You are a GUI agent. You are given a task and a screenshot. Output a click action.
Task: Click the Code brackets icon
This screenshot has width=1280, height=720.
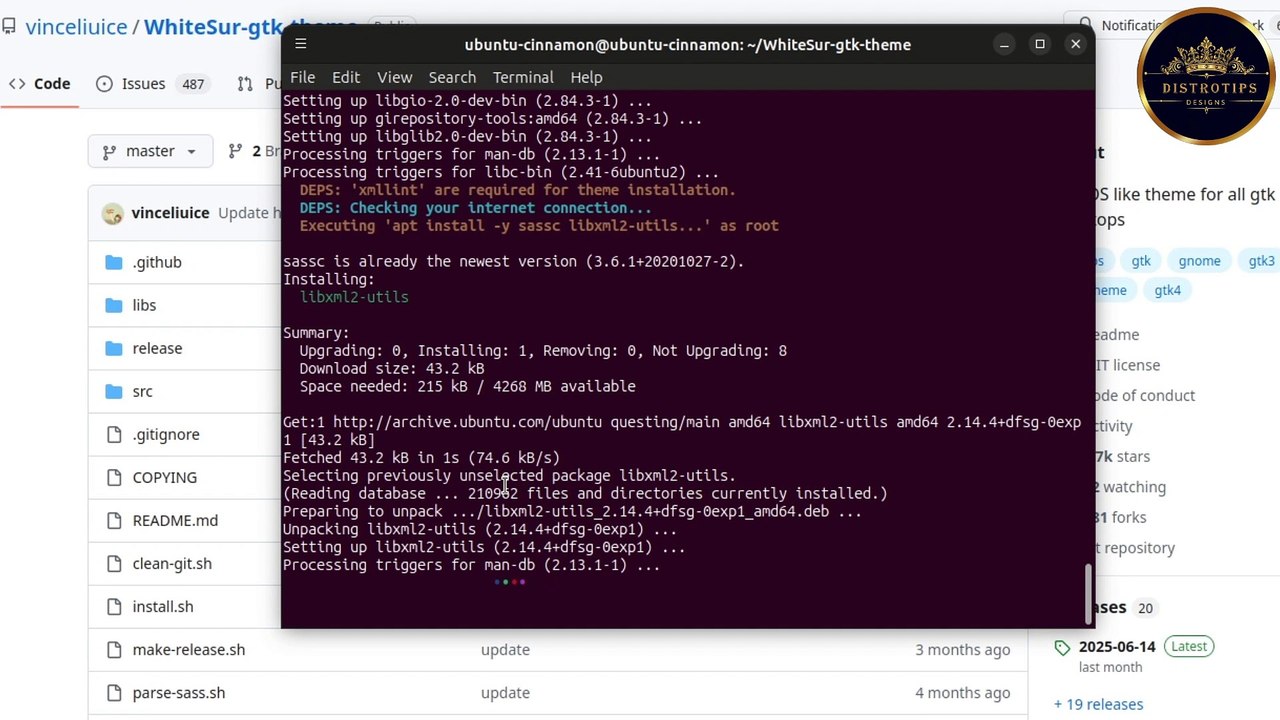point(17,84)
